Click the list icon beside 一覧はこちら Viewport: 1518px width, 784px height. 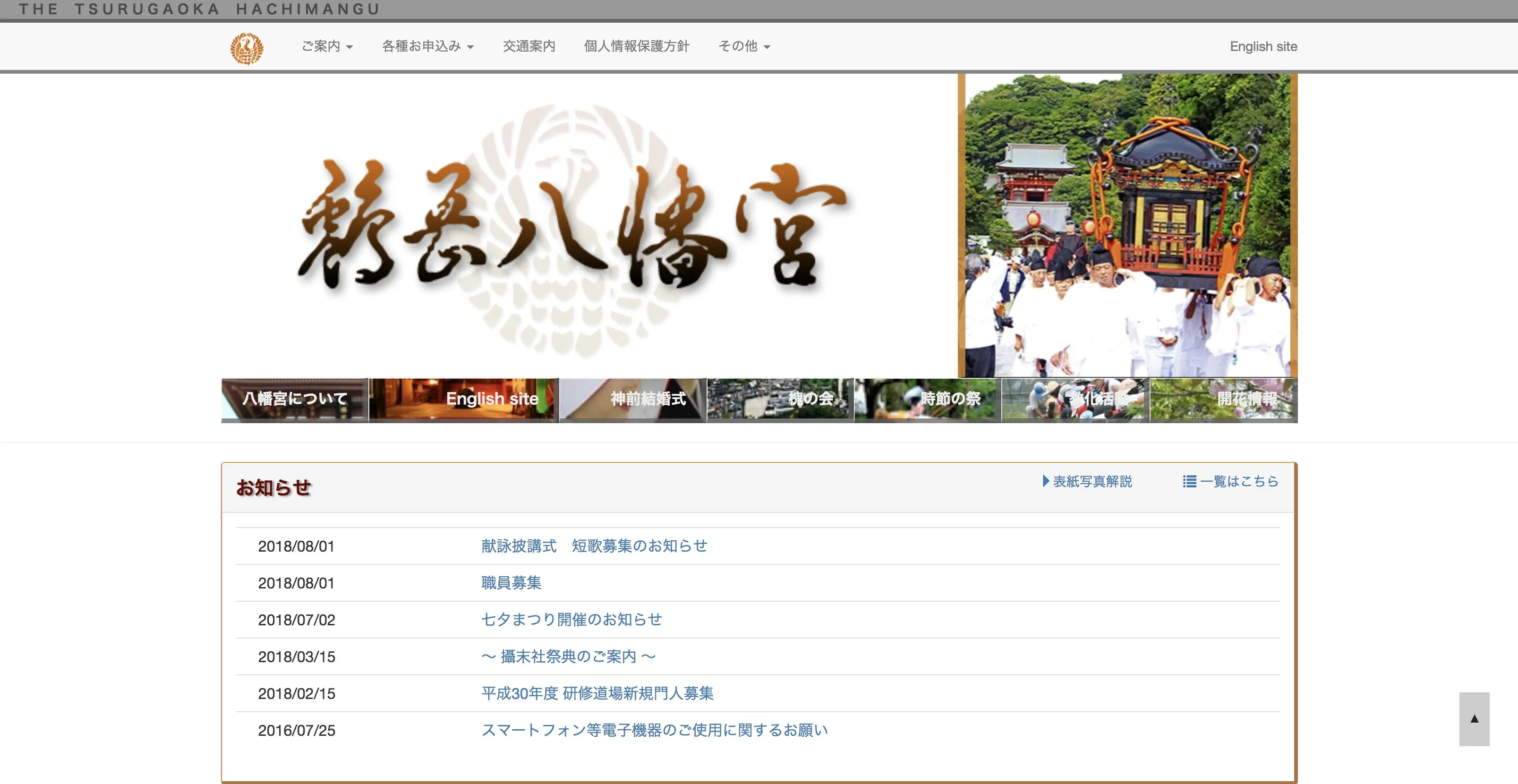coord(1189,482)
